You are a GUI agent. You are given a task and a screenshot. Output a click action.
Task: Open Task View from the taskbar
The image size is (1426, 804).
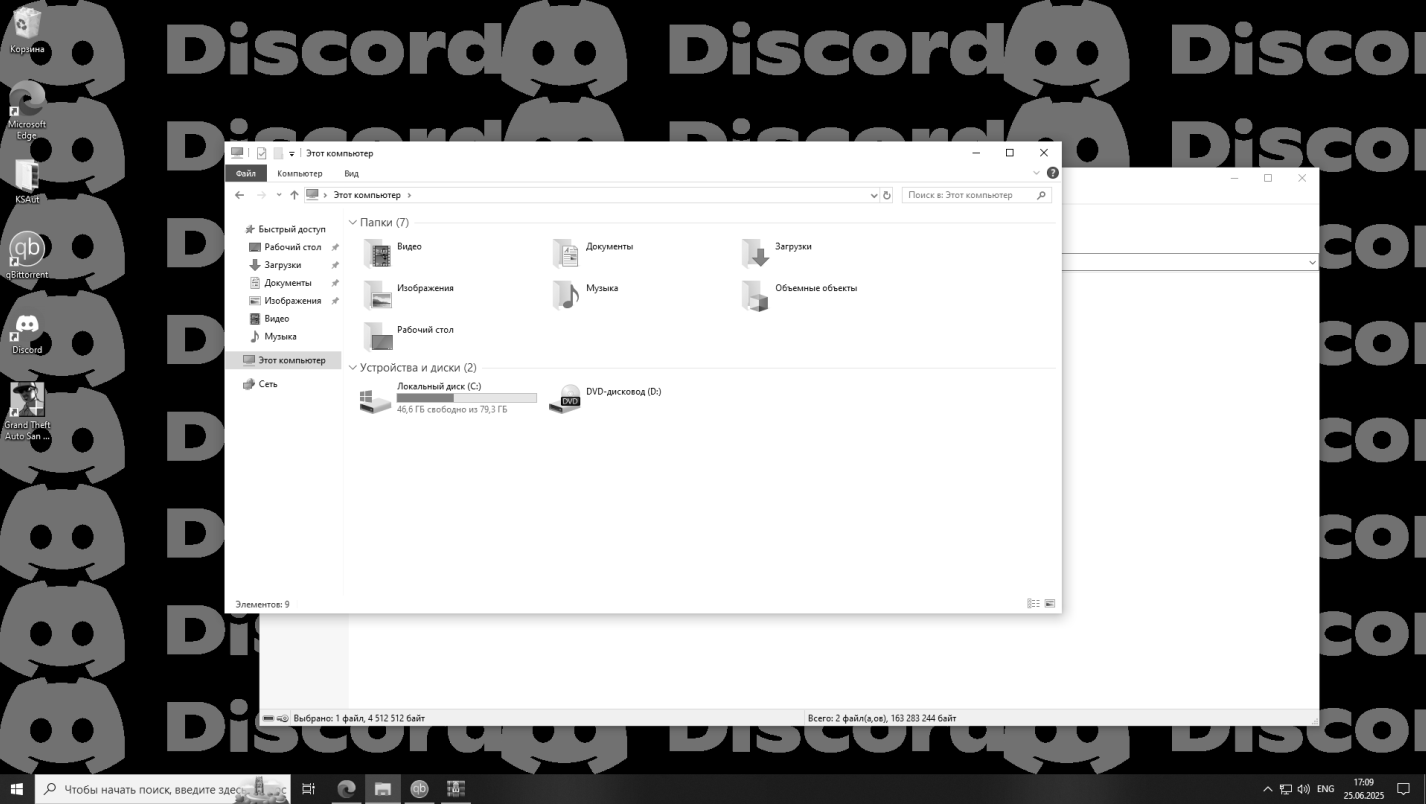click(309, 789)
